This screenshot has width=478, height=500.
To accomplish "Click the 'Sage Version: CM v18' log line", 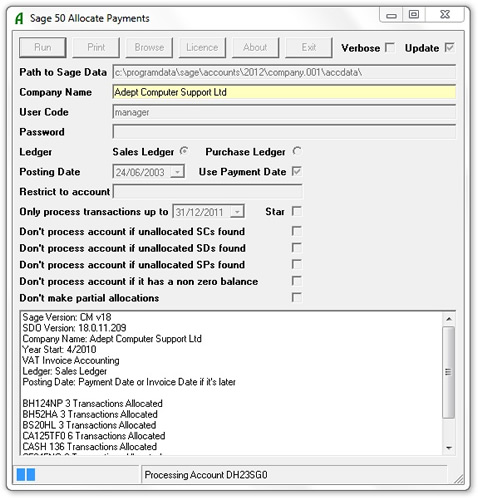I will 67,317.
